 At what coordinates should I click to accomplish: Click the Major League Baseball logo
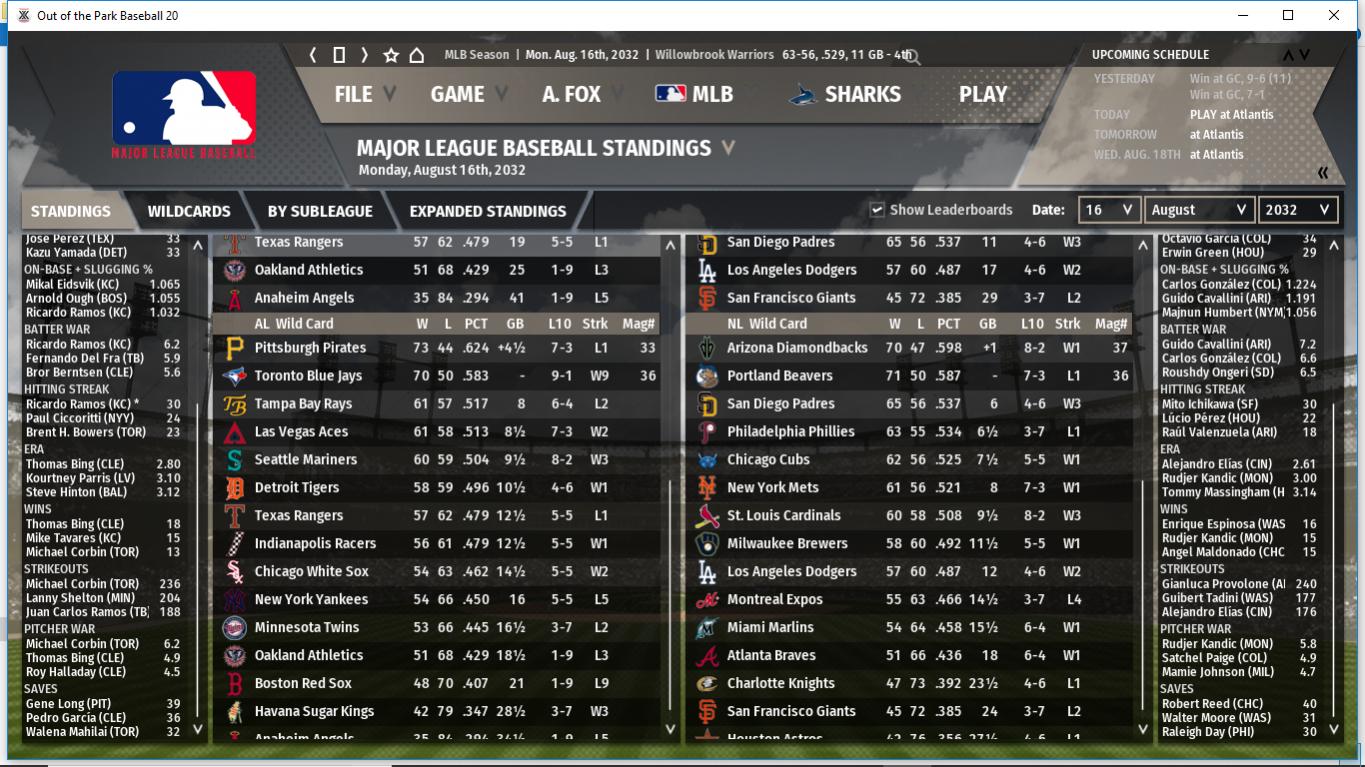click(x=184, y=115)
